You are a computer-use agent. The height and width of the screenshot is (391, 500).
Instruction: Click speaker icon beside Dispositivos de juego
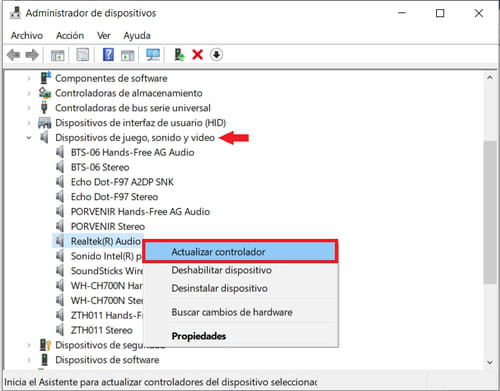point(44,137)
